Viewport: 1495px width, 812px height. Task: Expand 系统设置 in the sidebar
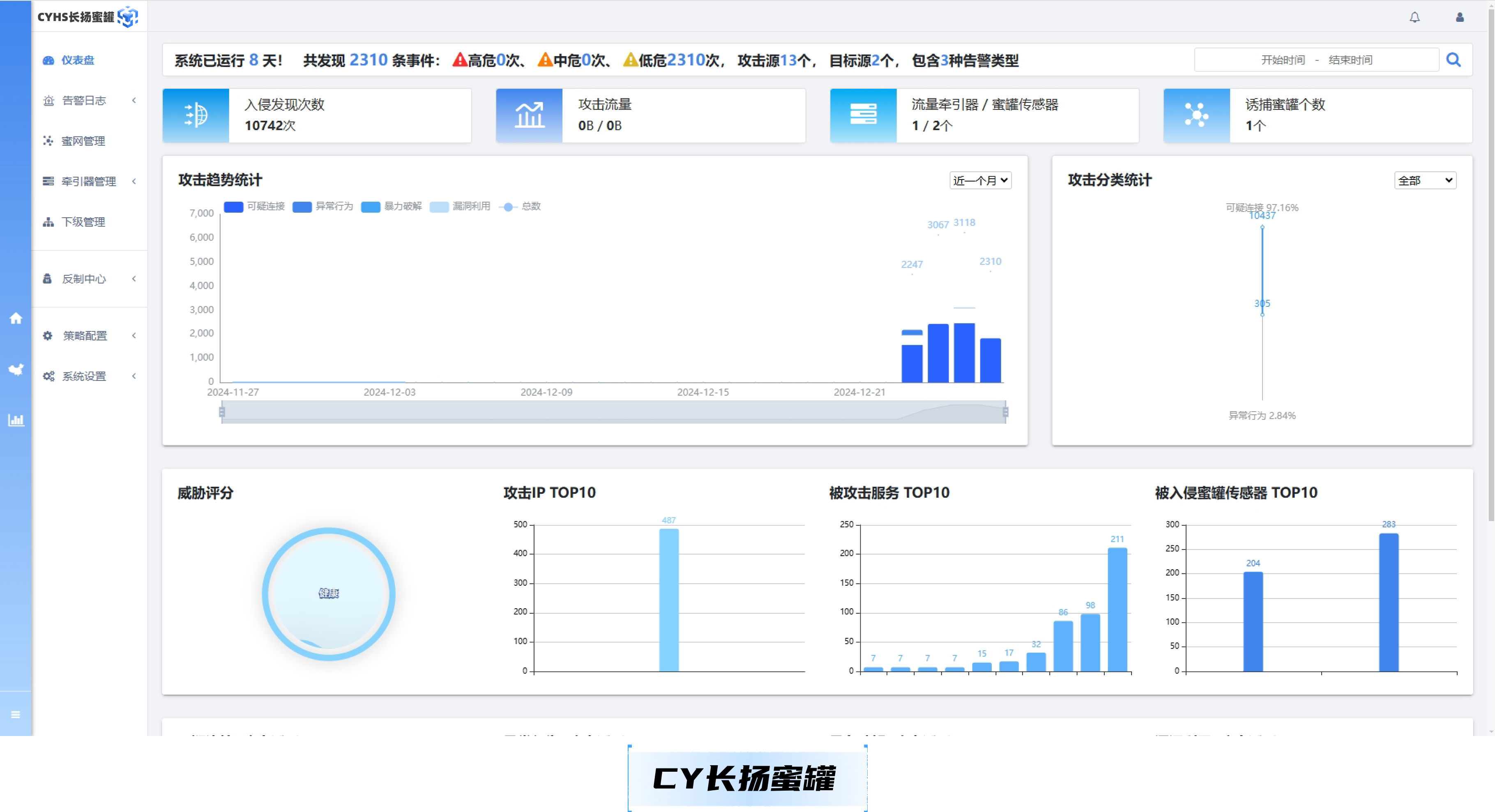pyautogui.click(x=84, y=376)
